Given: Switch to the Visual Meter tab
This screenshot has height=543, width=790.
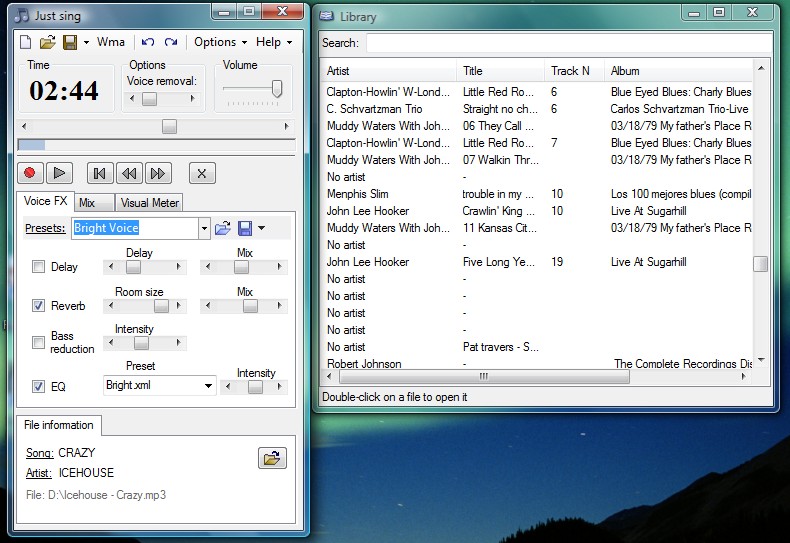Looking at the screenshot, I should (149, 203).
